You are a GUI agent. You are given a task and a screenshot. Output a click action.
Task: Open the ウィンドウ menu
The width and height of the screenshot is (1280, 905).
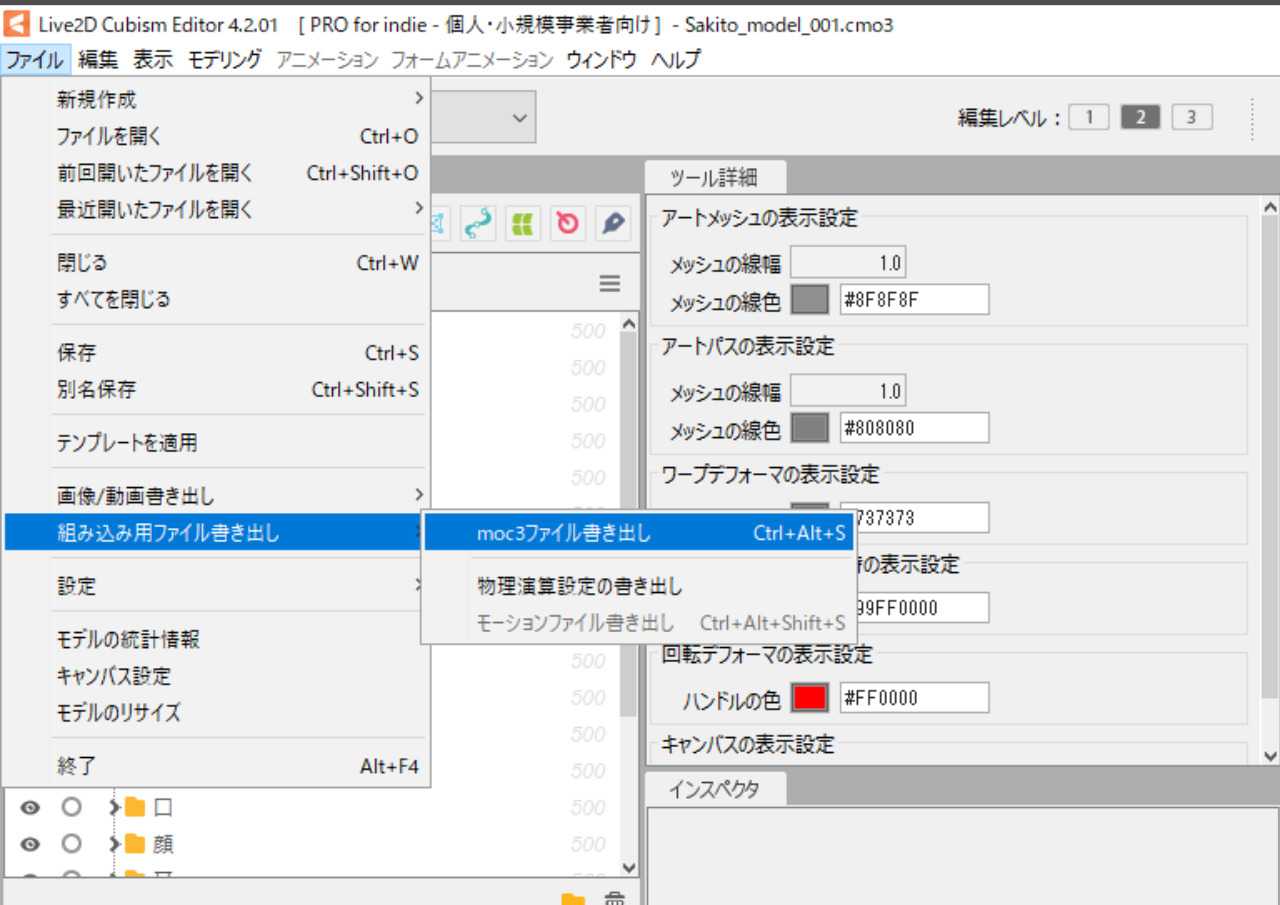pos(601,60)
